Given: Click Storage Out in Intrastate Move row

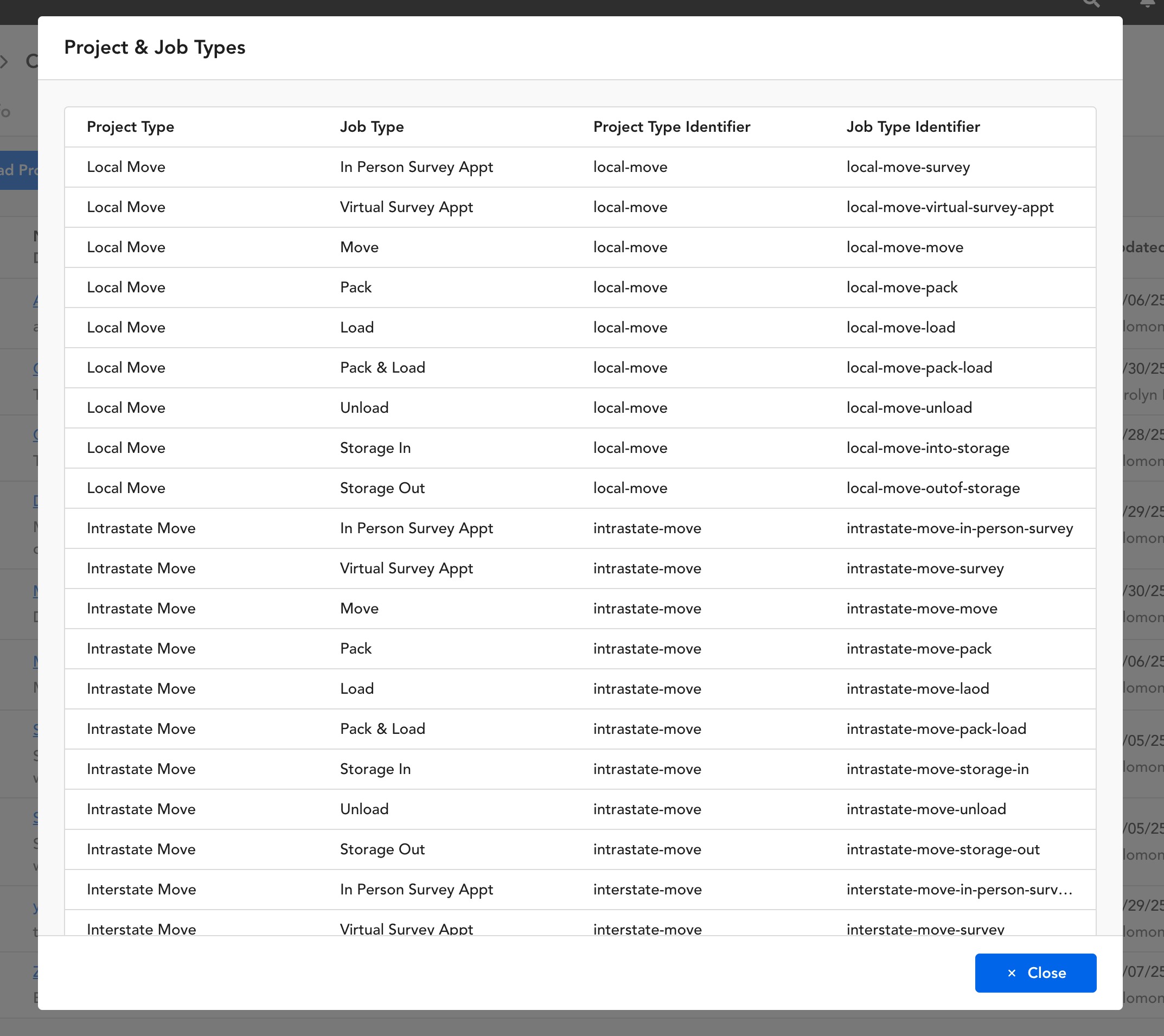Looking at the screenshot, I should click(382, 850).
